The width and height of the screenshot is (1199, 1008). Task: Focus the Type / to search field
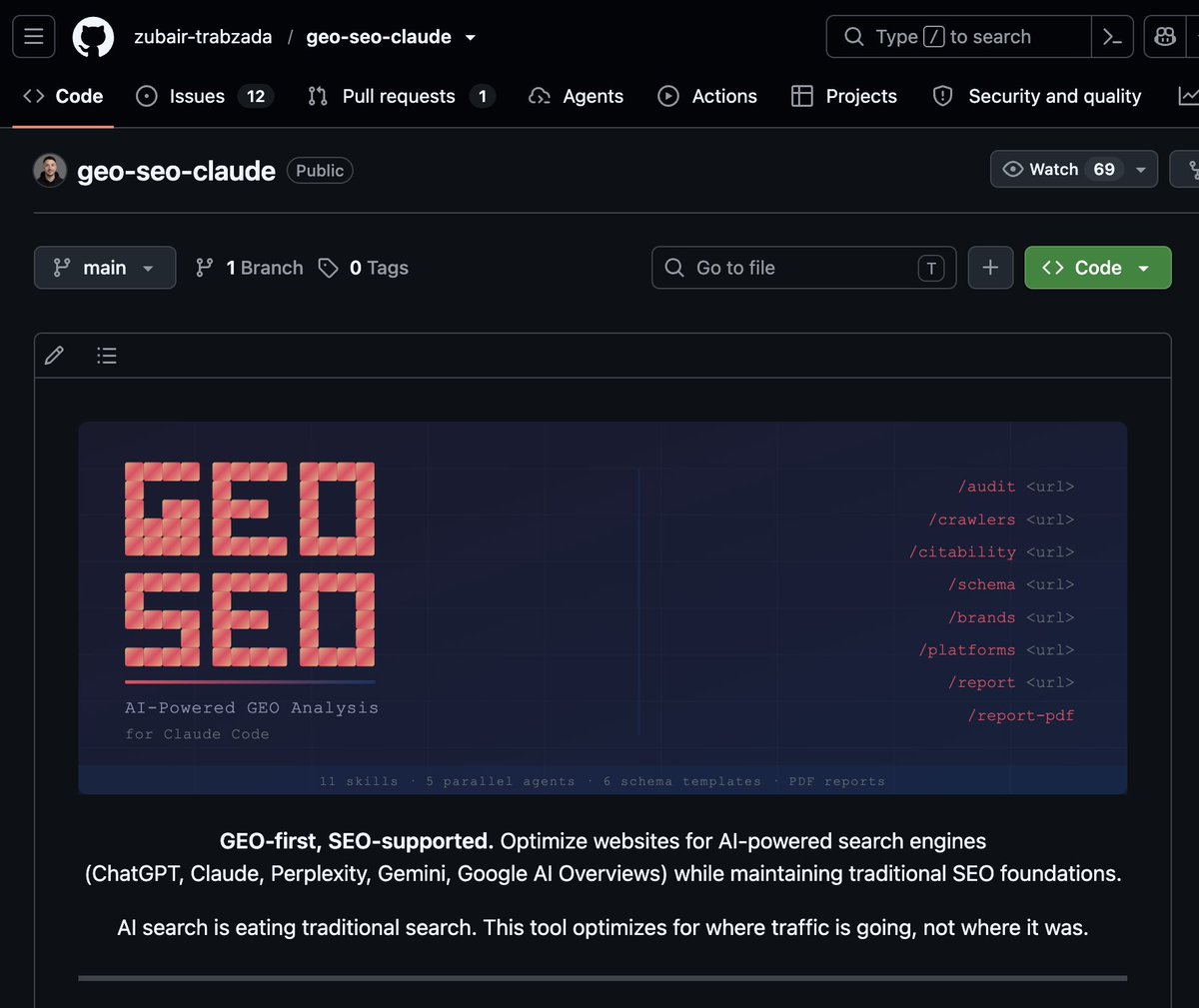pos(958,37)
